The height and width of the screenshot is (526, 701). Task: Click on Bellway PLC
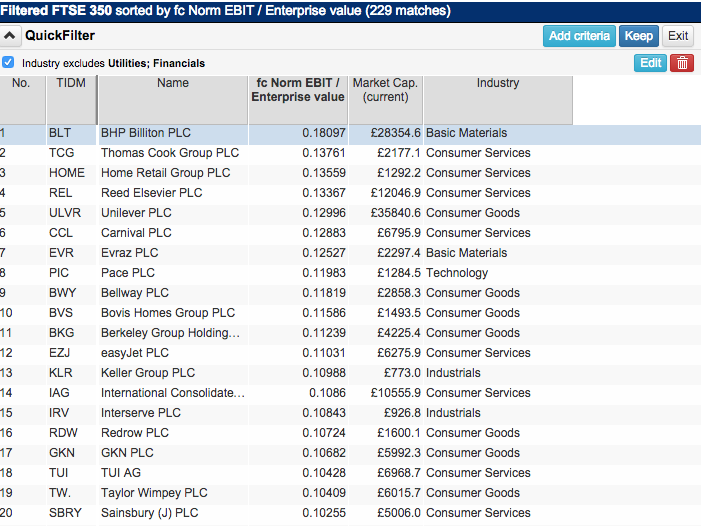pyautogui.click(x=135, y=293)
